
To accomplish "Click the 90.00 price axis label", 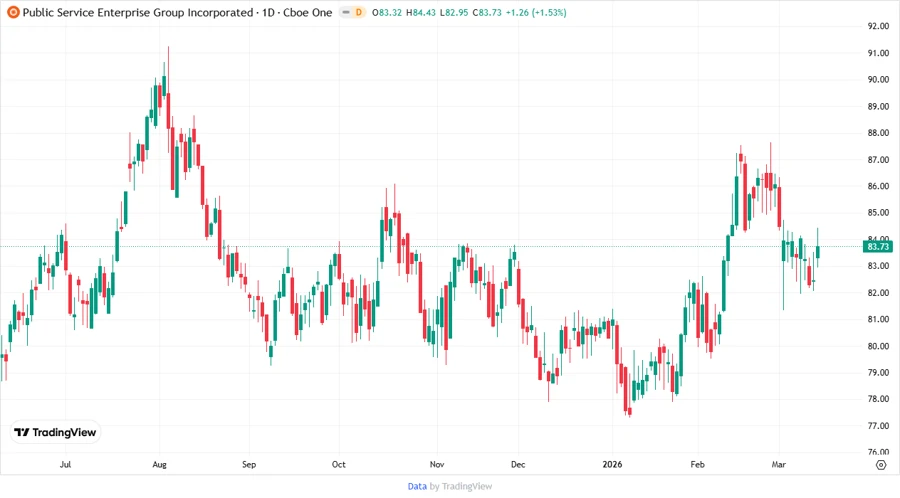I will point(878,79).
